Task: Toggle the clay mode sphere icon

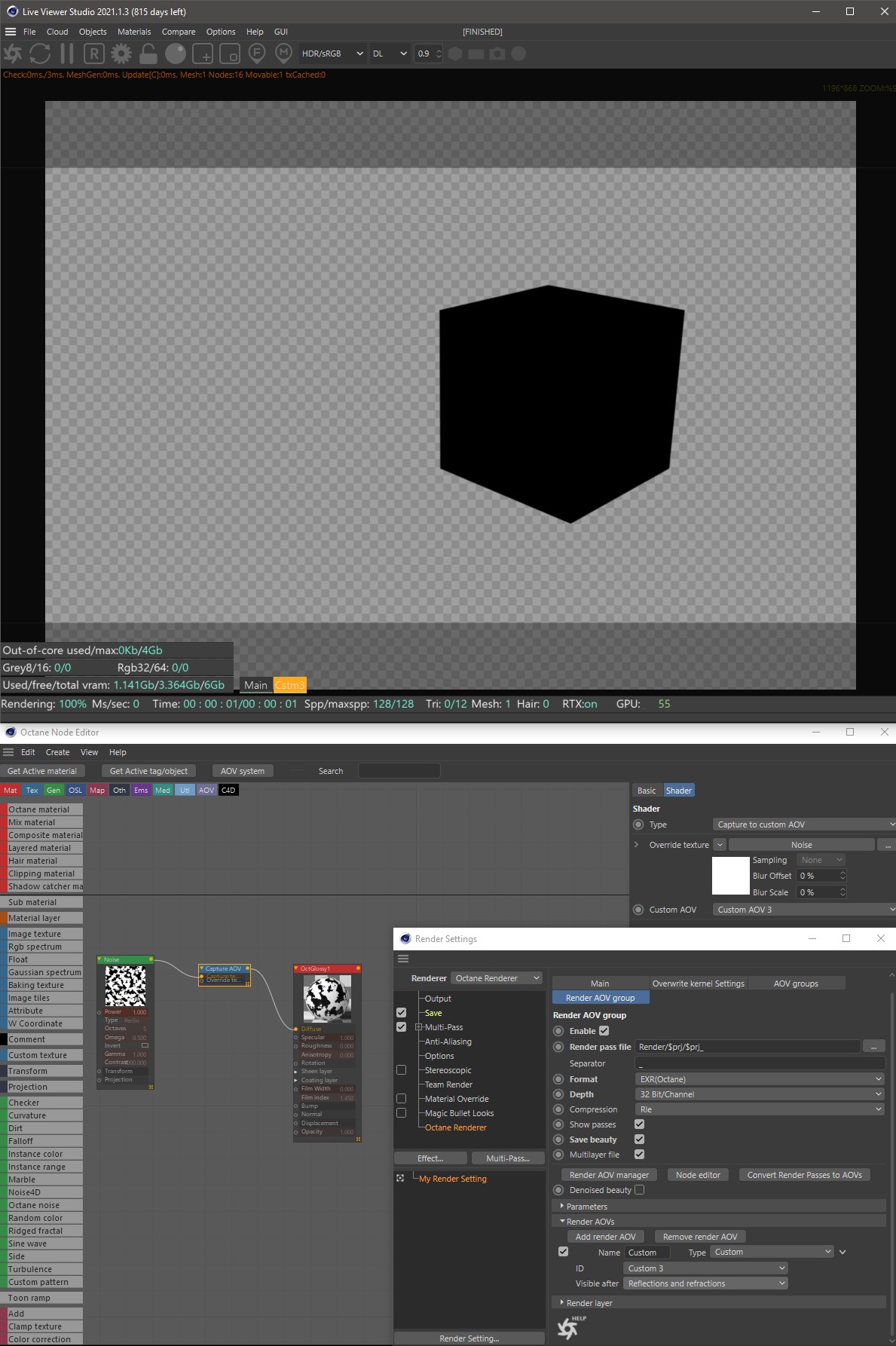Action: point(176,54)
